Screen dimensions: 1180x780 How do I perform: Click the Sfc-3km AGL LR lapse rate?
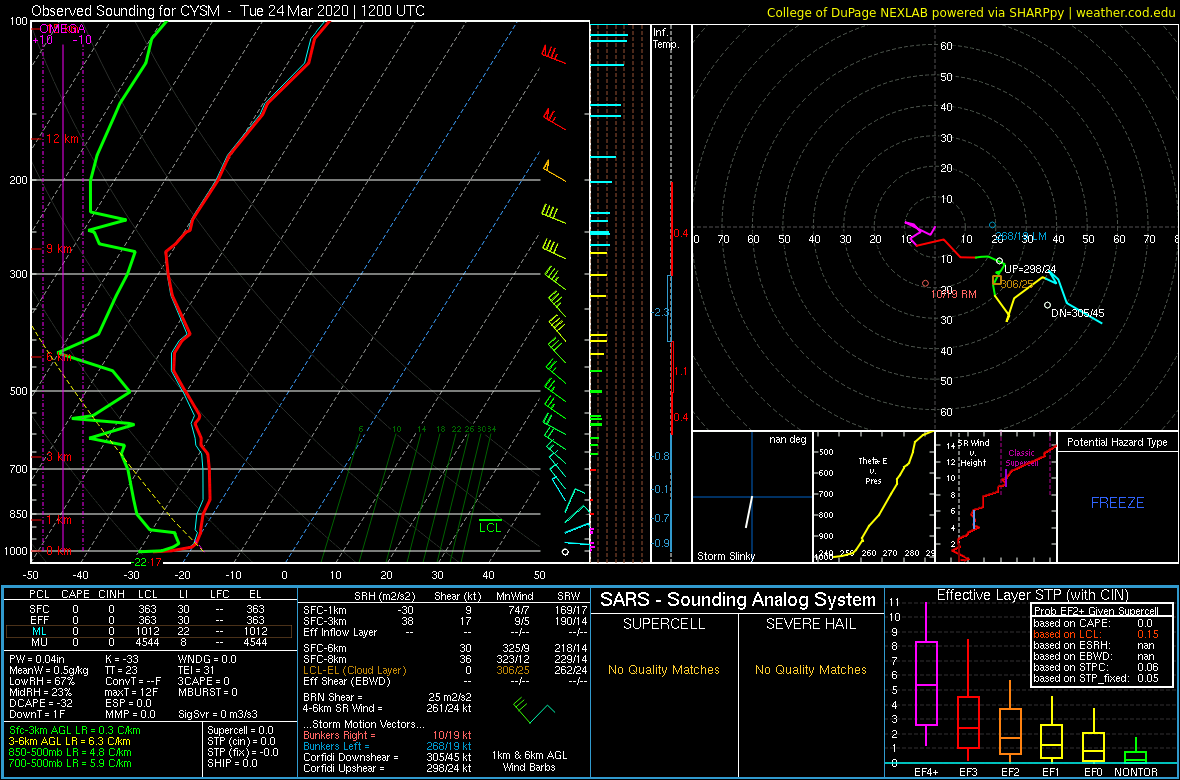point(75,731)
